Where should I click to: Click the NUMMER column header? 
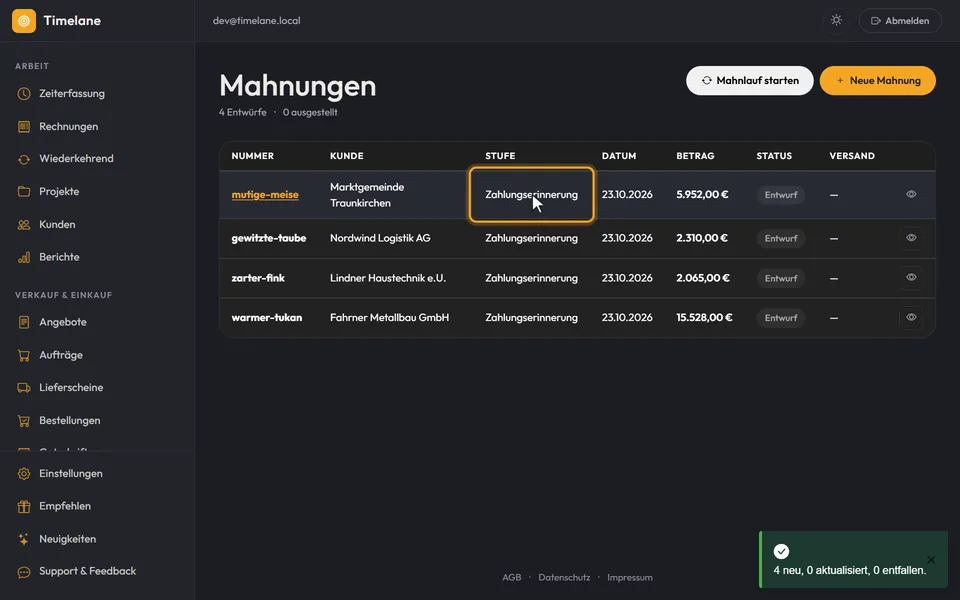point(253,156)
